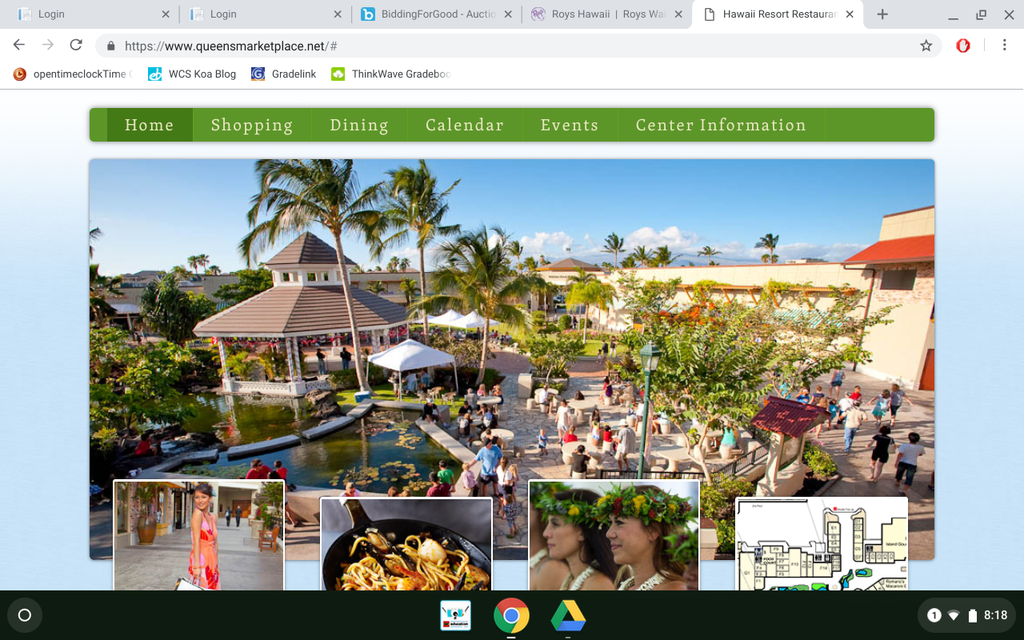Open the Chrome three-dot menu
This screenshot has width=1024, height=640.
pos(1004,45)
